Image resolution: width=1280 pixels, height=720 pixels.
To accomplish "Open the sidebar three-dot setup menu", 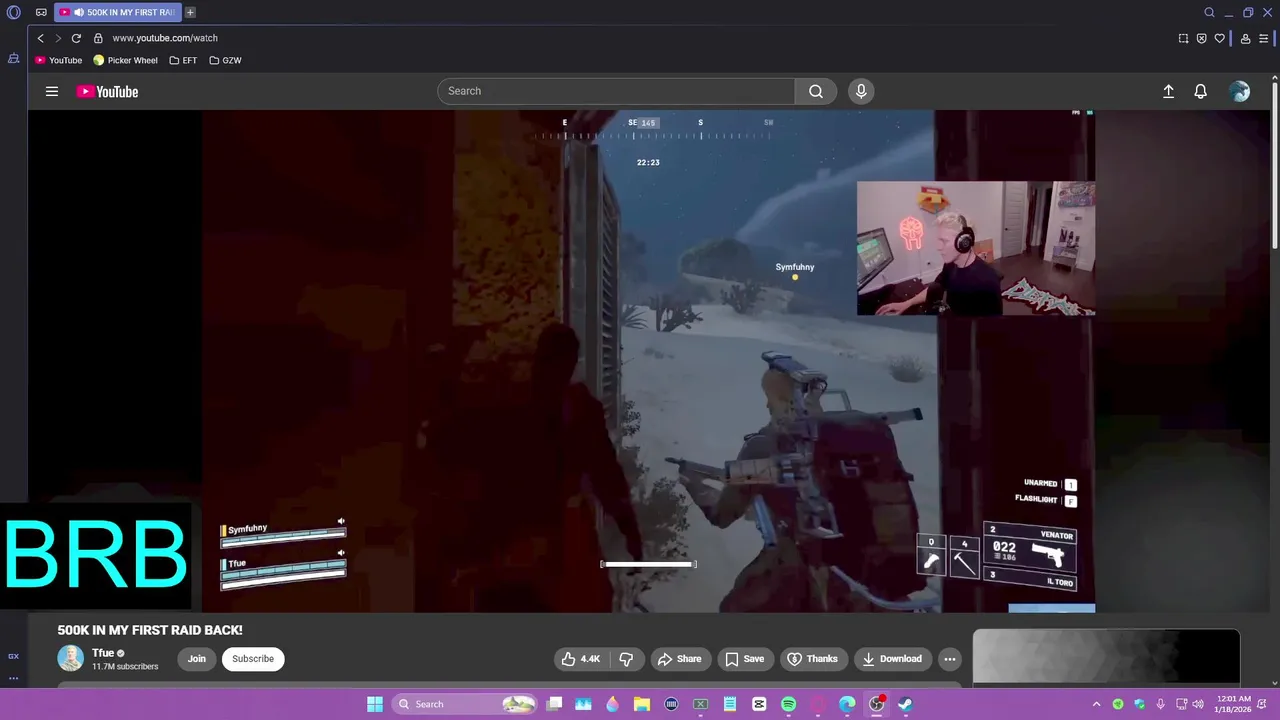I will click(x=14, y=678).
